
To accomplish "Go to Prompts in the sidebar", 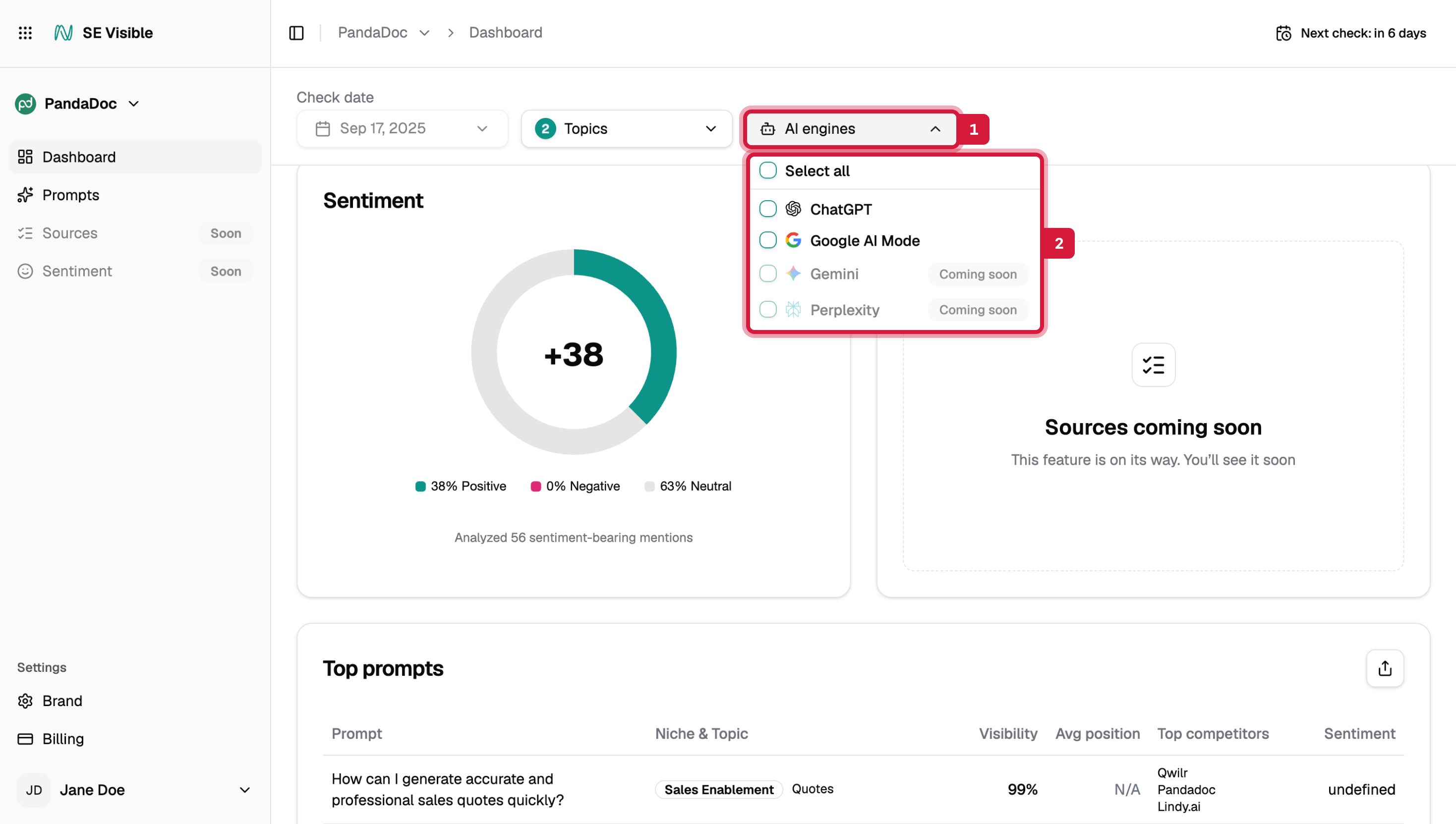I will 71,195.
